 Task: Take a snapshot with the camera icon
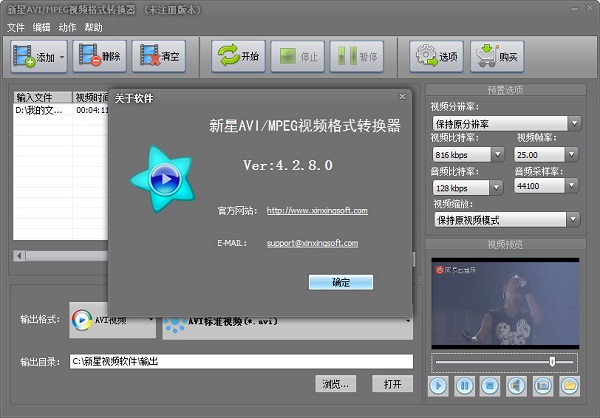(543, 385)
